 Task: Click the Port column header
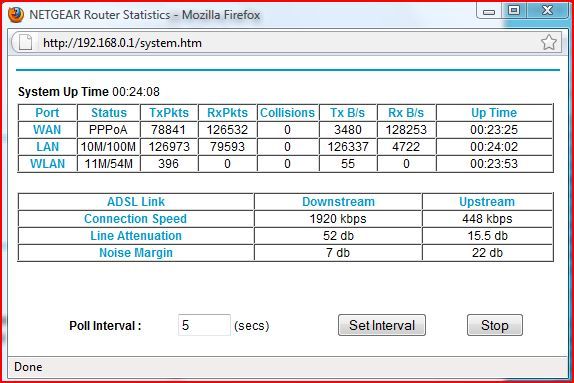pos(47,113)
